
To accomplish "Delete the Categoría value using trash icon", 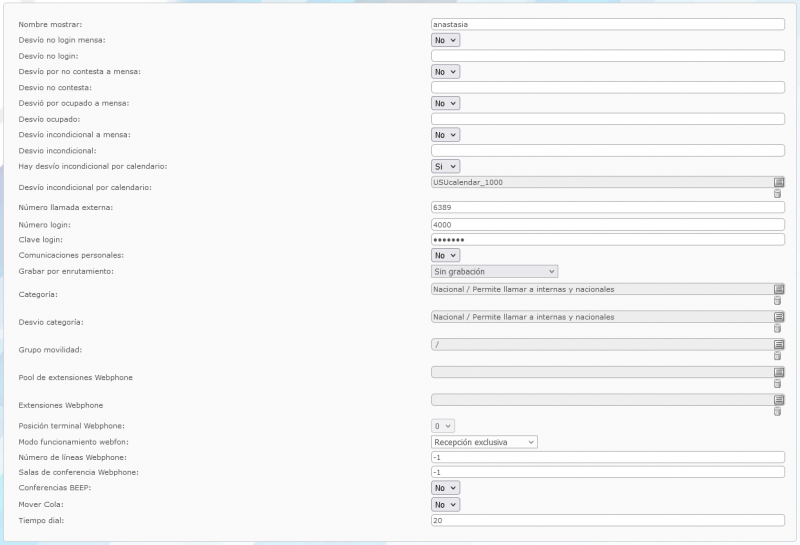I will 778,301.
